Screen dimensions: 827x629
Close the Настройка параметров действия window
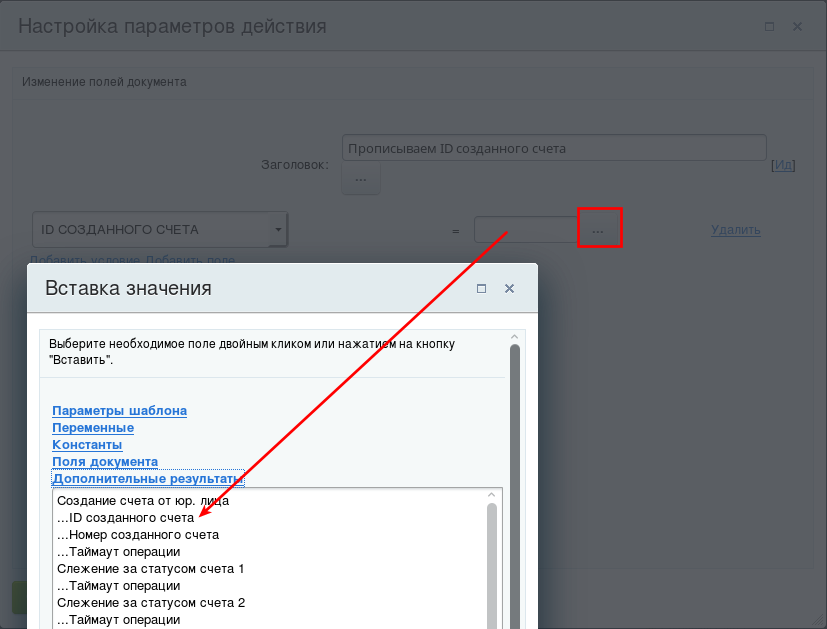[x=797, y=26]
